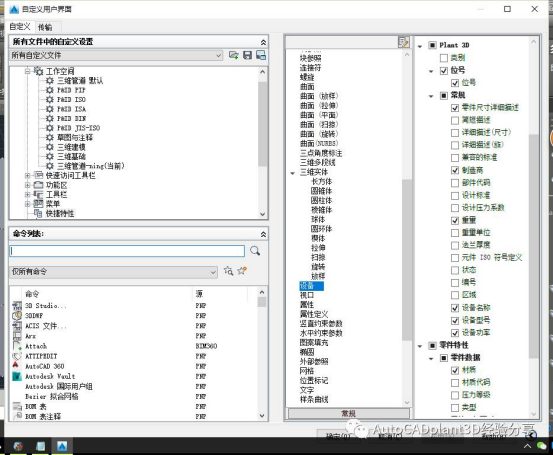Click the command search input field

[x=127, y=251]
